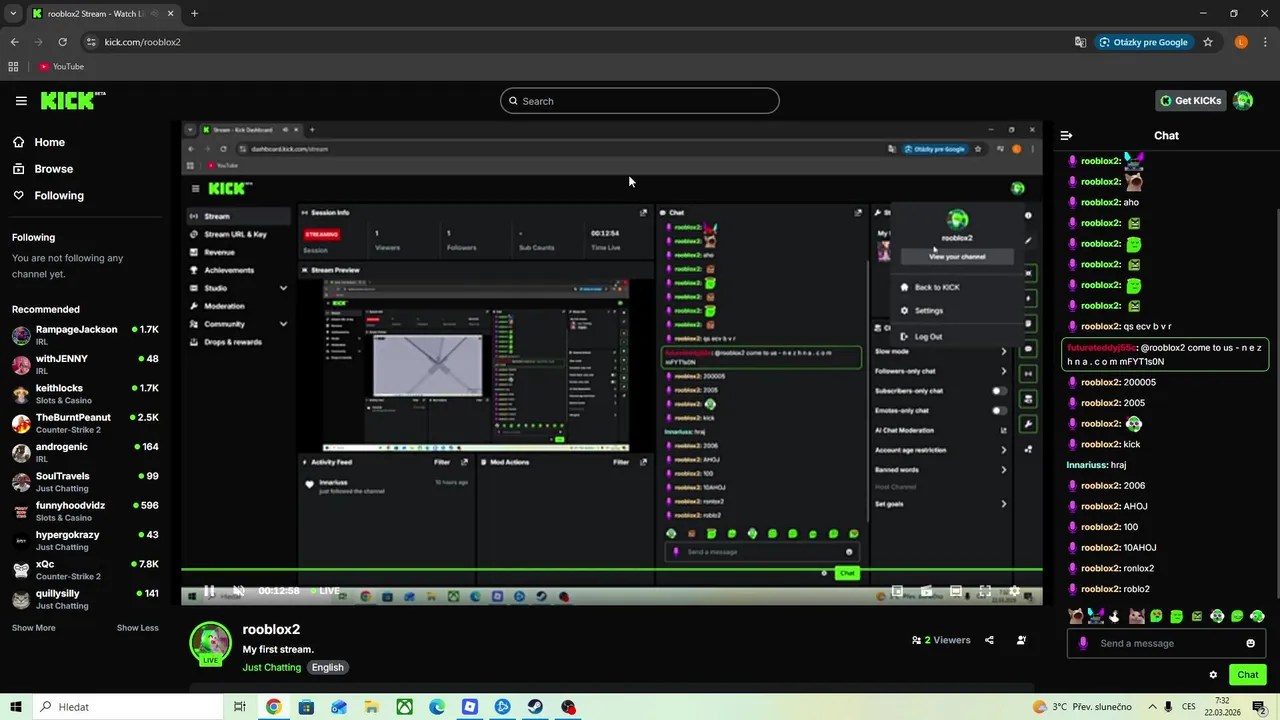Open the rooblox2 channel avatar
1280x720 pixels.
tap(211, 644)
